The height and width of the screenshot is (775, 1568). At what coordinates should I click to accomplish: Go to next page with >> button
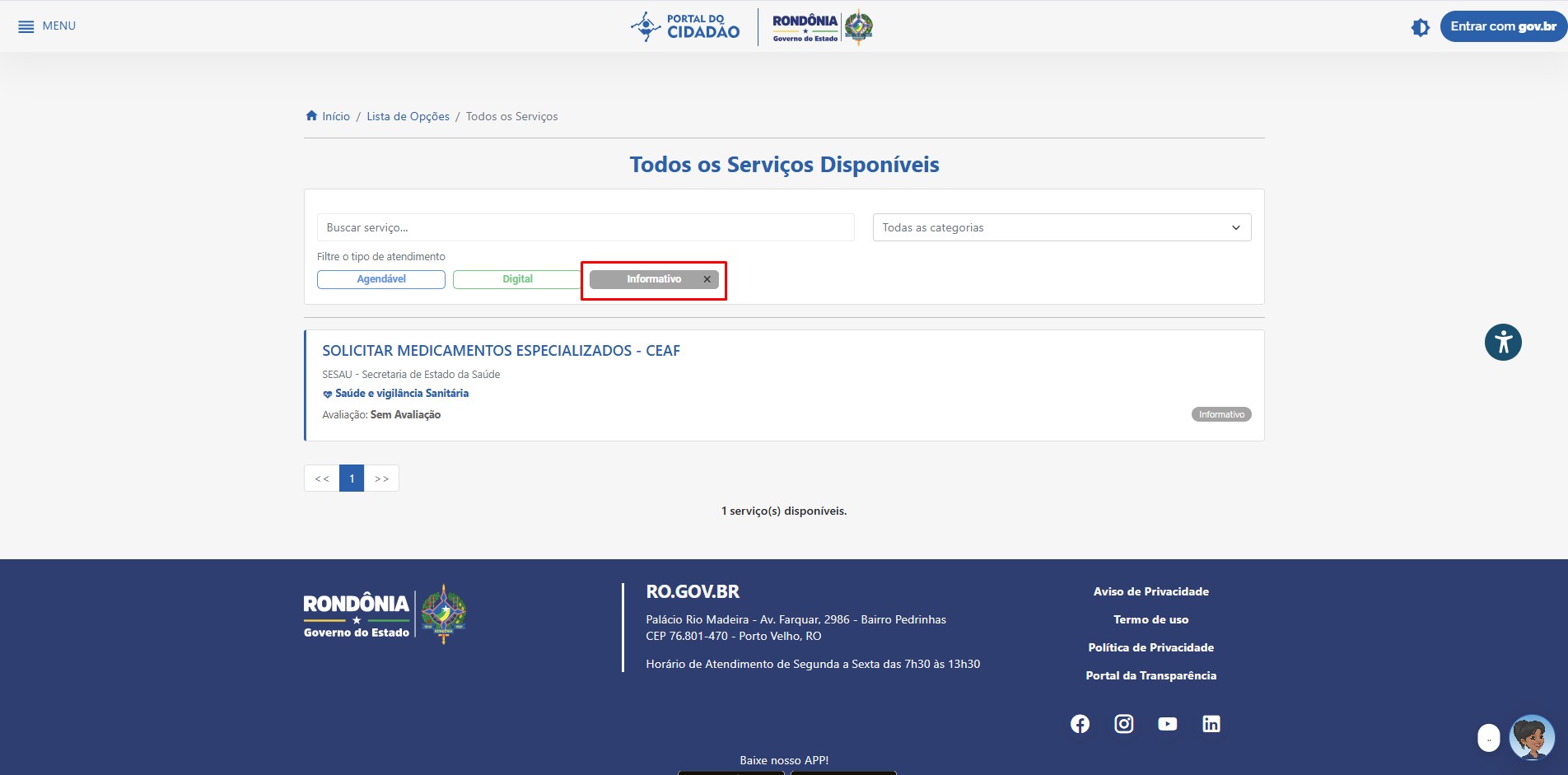[x=381, y=479]
